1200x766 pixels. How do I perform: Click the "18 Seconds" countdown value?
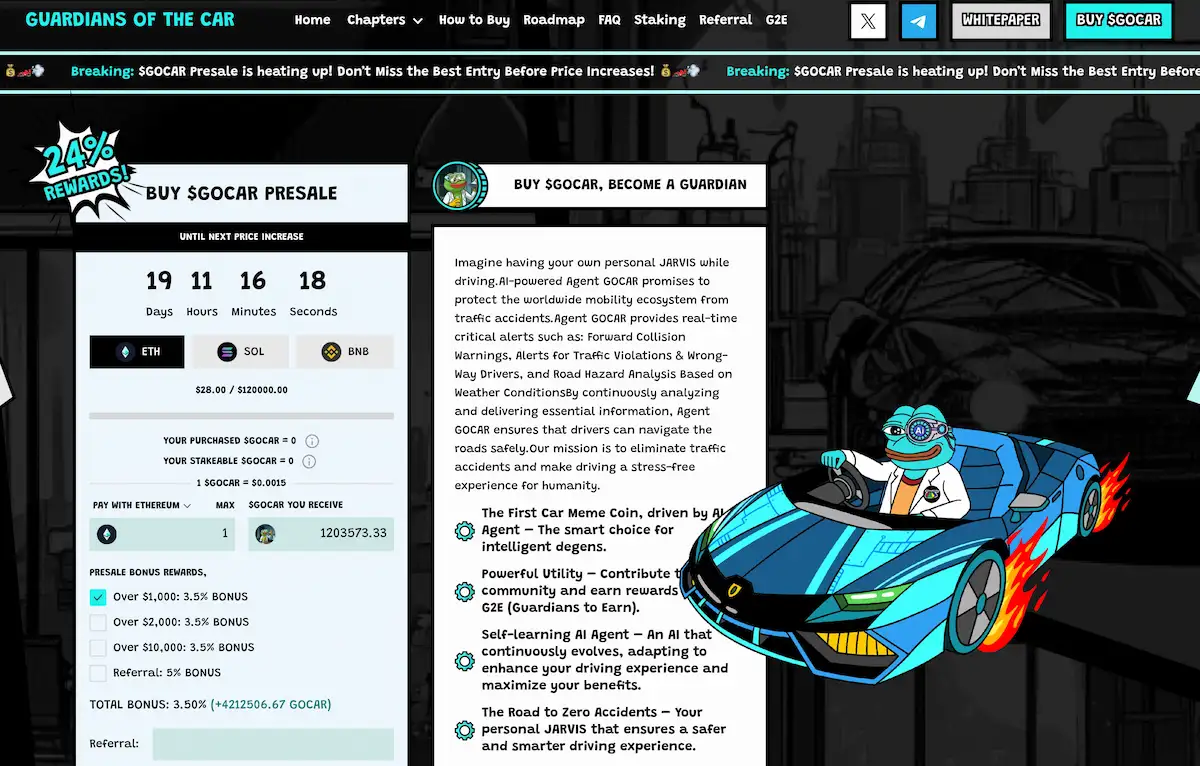pyautogui.click(x=313, y=293)
